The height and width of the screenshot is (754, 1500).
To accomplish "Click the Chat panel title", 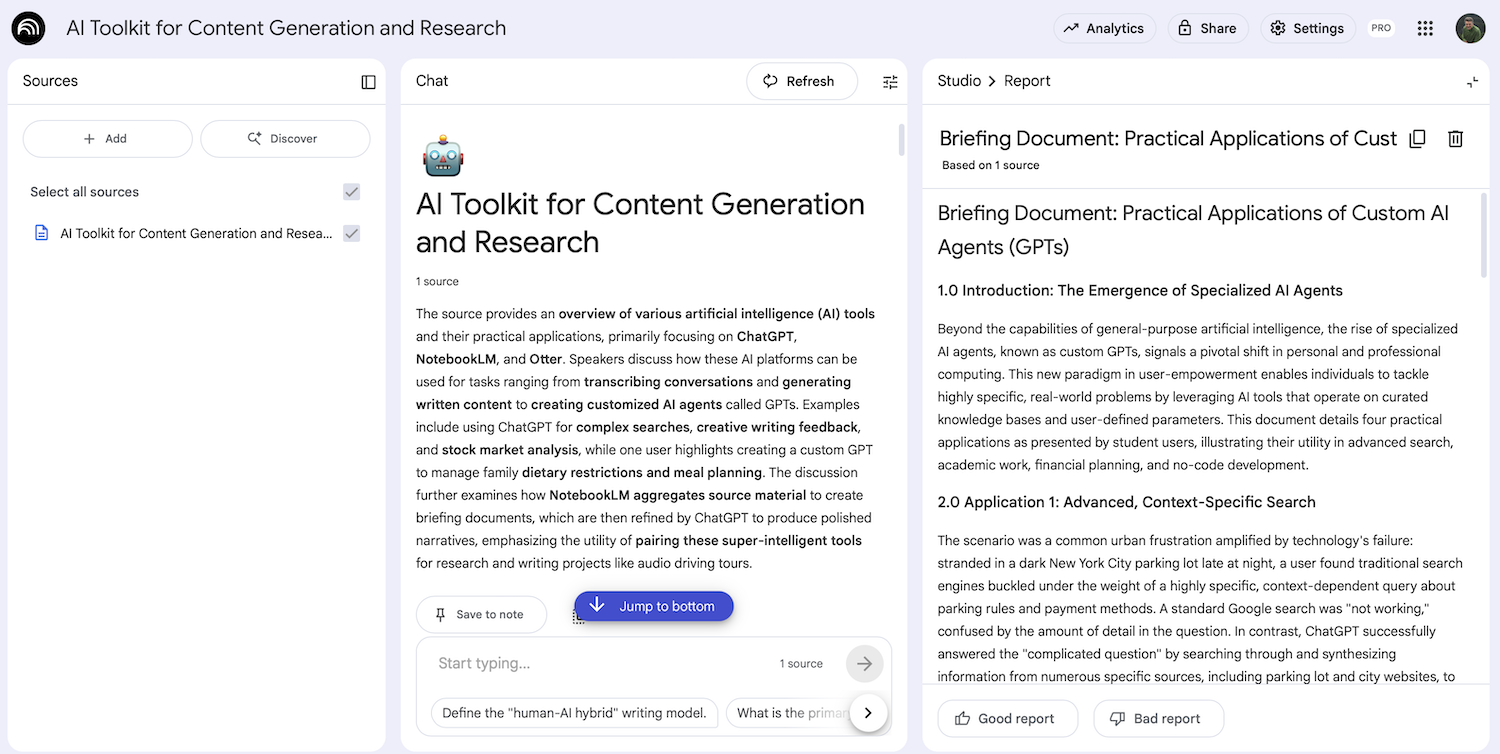I will 432,81.
